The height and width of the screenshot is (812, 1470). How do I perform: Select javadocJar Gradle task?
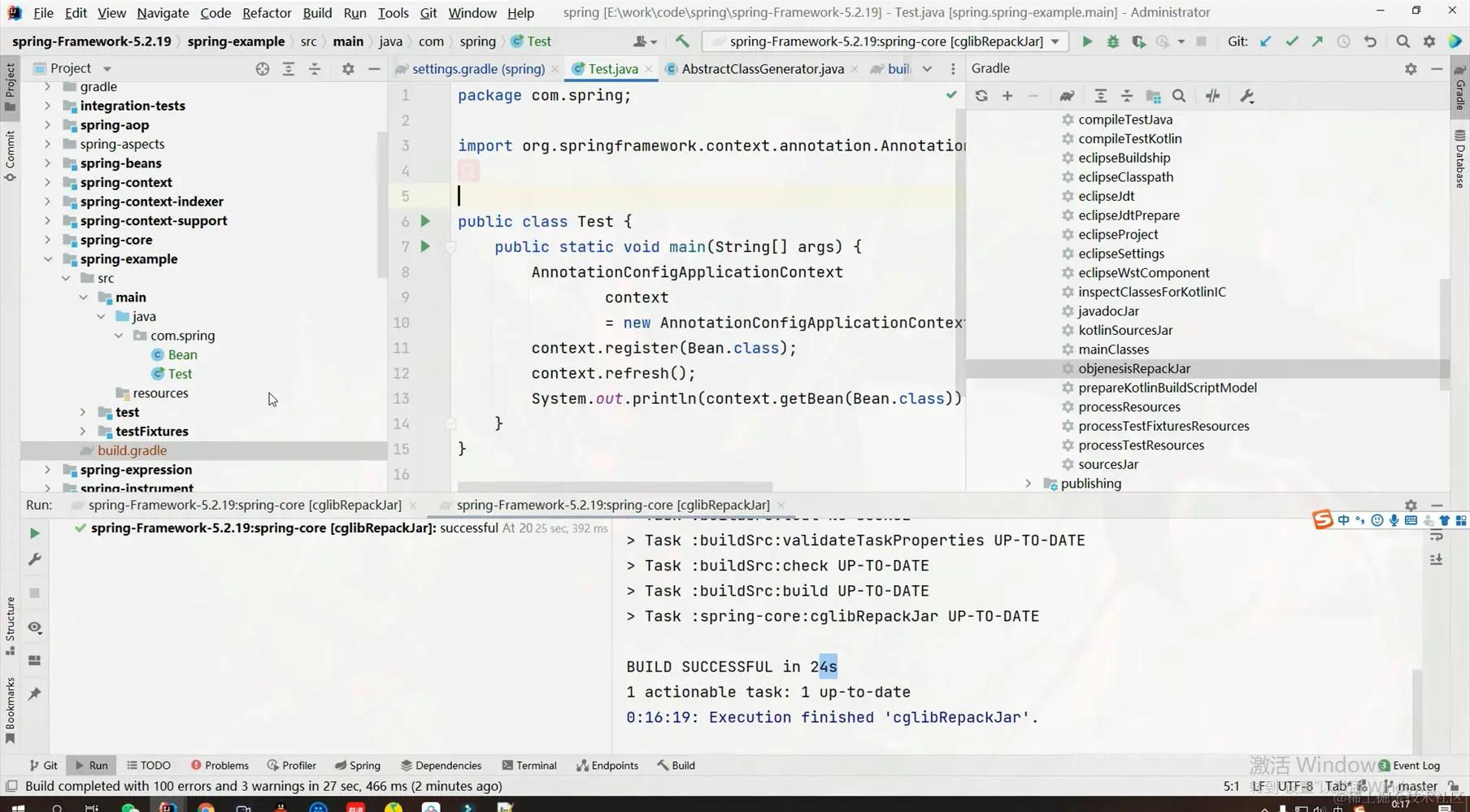(x=1108, y=311)
